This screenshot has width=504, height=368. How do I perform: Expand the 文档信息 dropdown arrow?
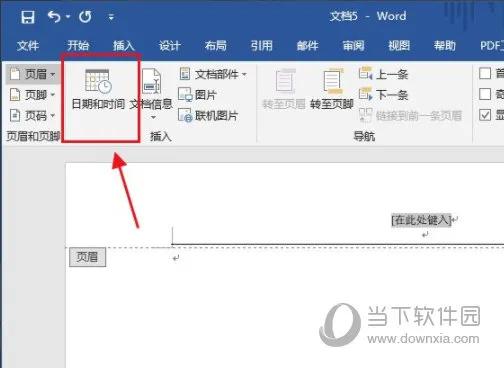[153, 117]
